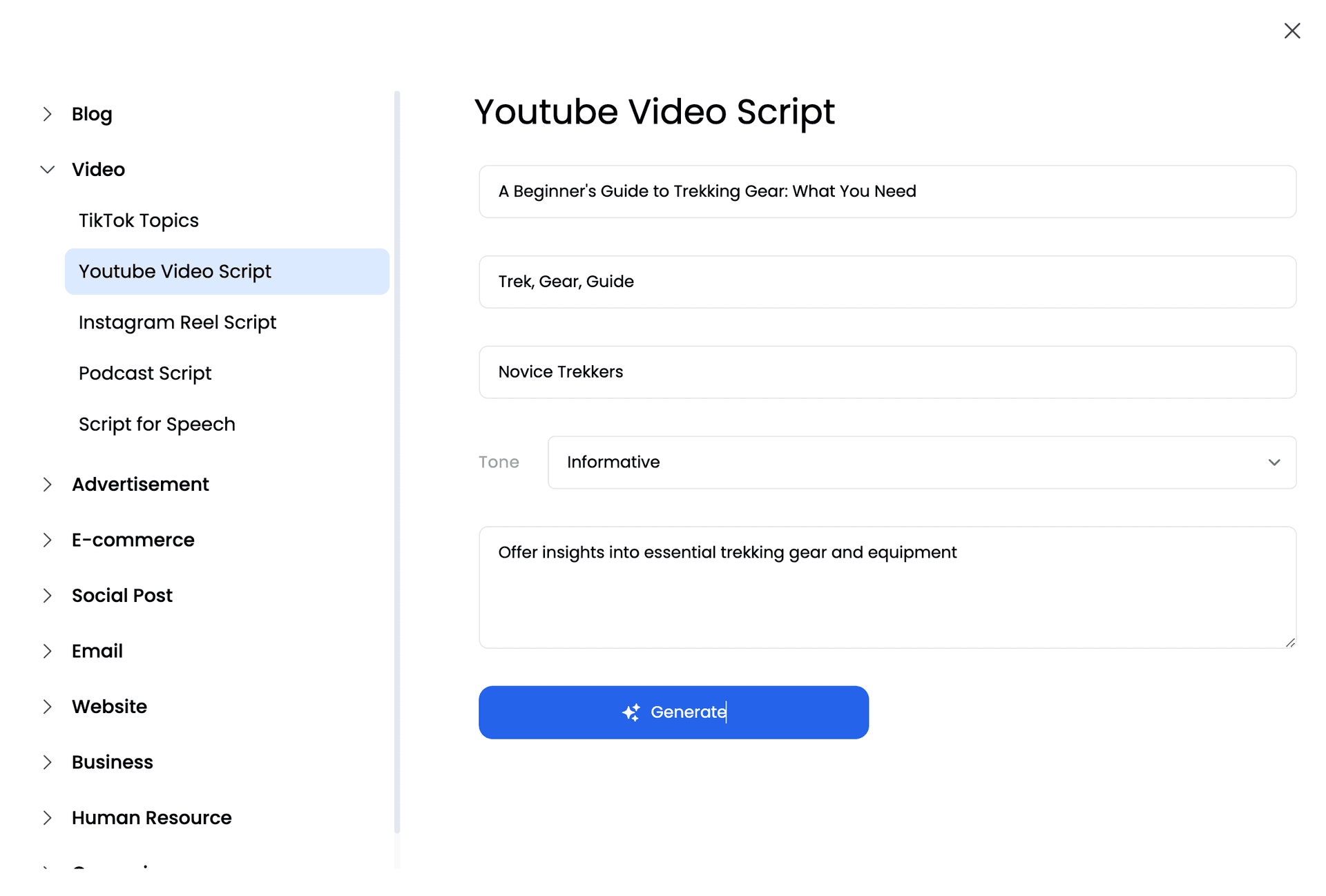The height and width of the screenshot is (896, 1326).
Task: Select TikTok Topics from sidebar
Action: (139, 220)
